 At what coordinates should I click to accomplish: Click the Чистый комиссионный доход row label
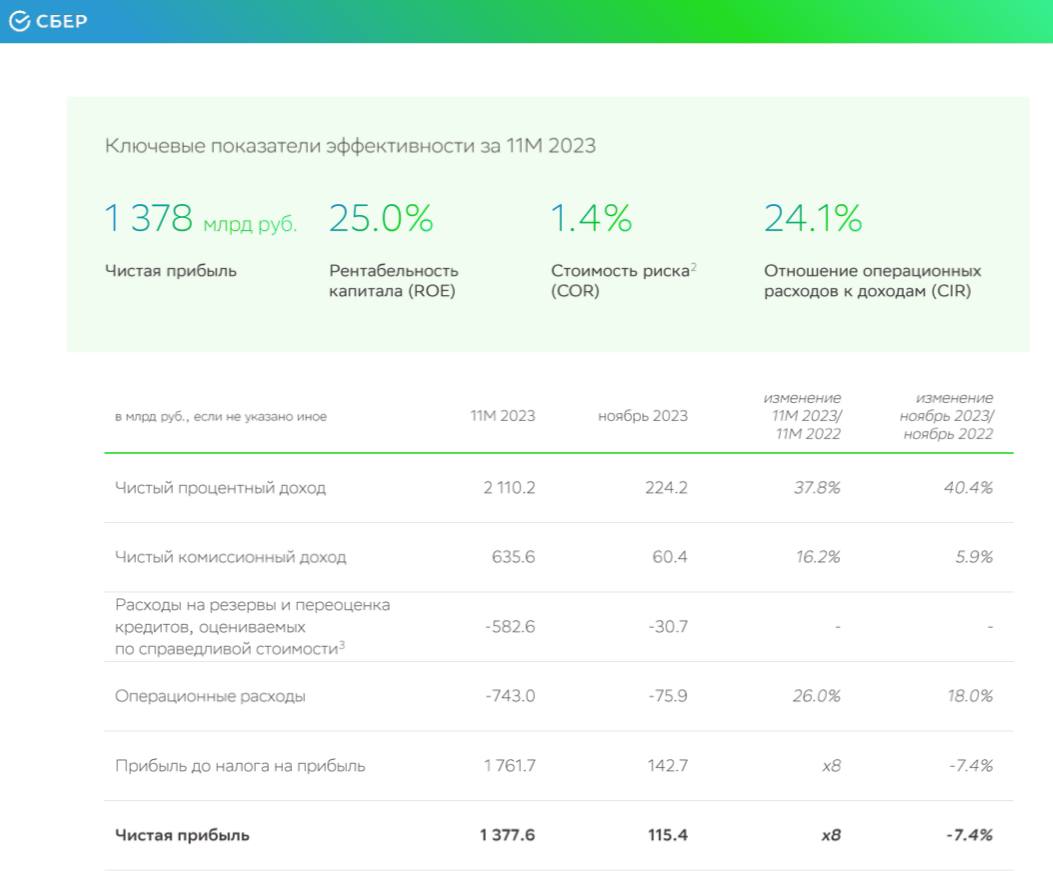tap(230, 557)
